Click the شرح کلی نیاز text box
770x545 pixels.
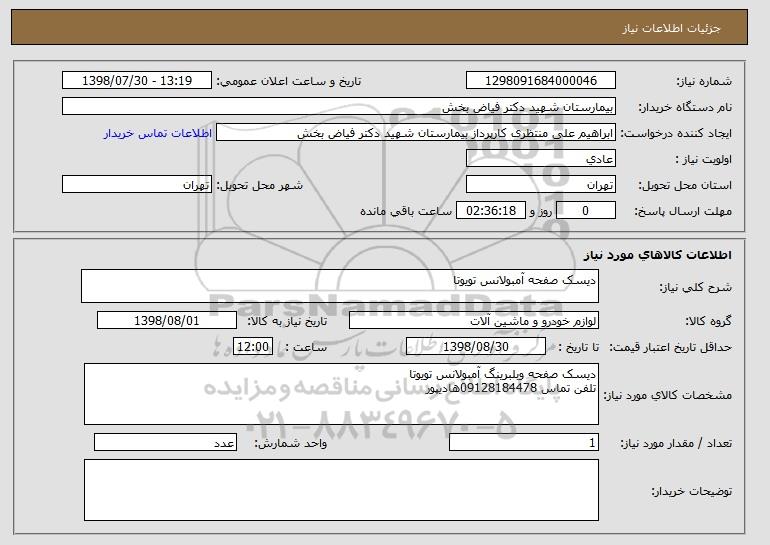(x=340, y=286)
